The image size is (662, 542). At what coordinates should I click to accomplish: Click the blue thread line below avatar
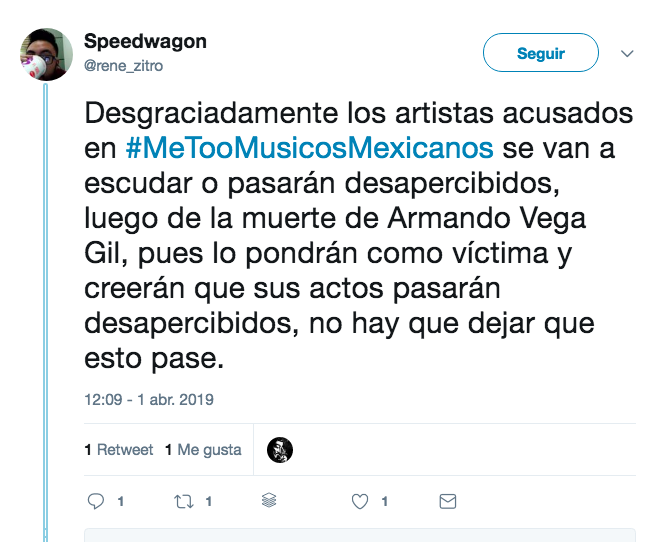(x=46, y=312)
